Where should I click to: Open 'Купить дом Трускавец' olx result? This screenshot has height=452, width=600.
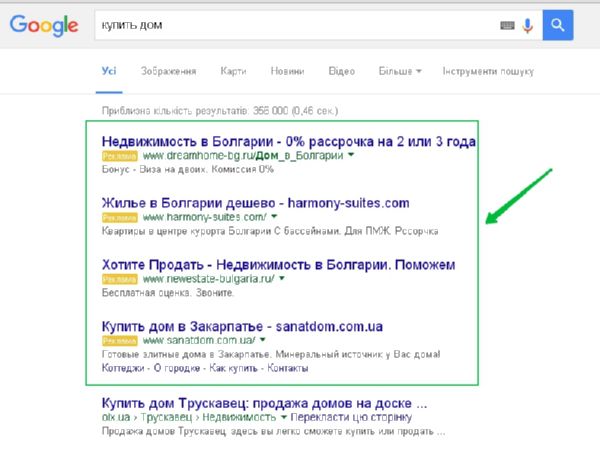264,403
